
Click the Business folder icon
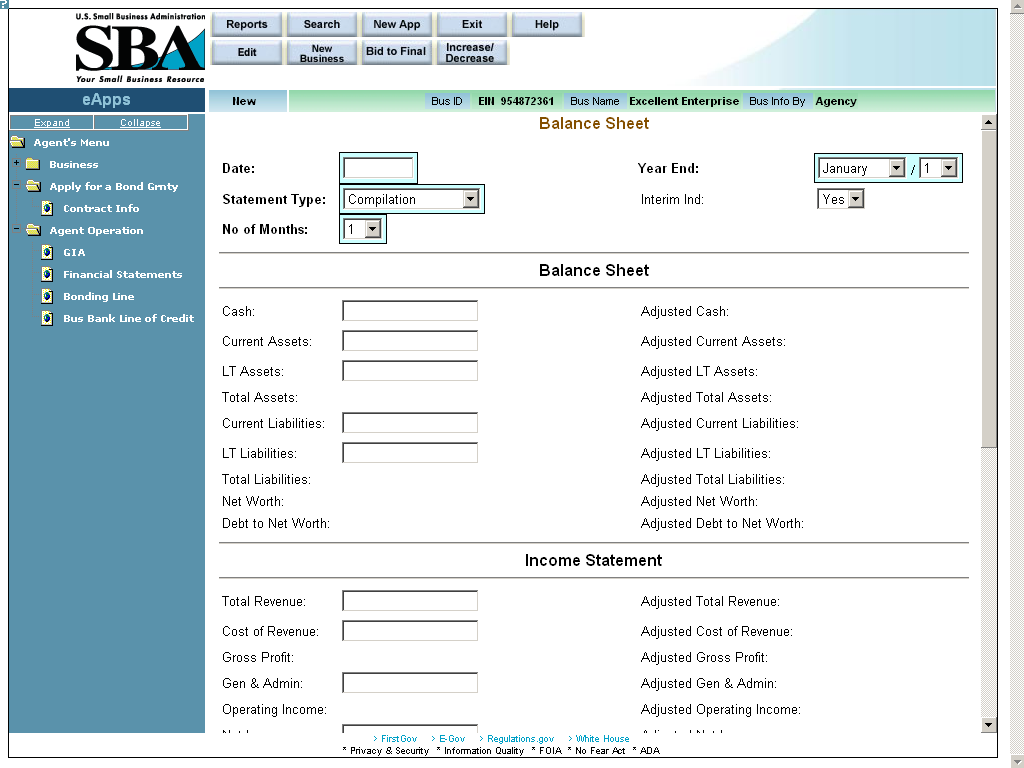32,165
